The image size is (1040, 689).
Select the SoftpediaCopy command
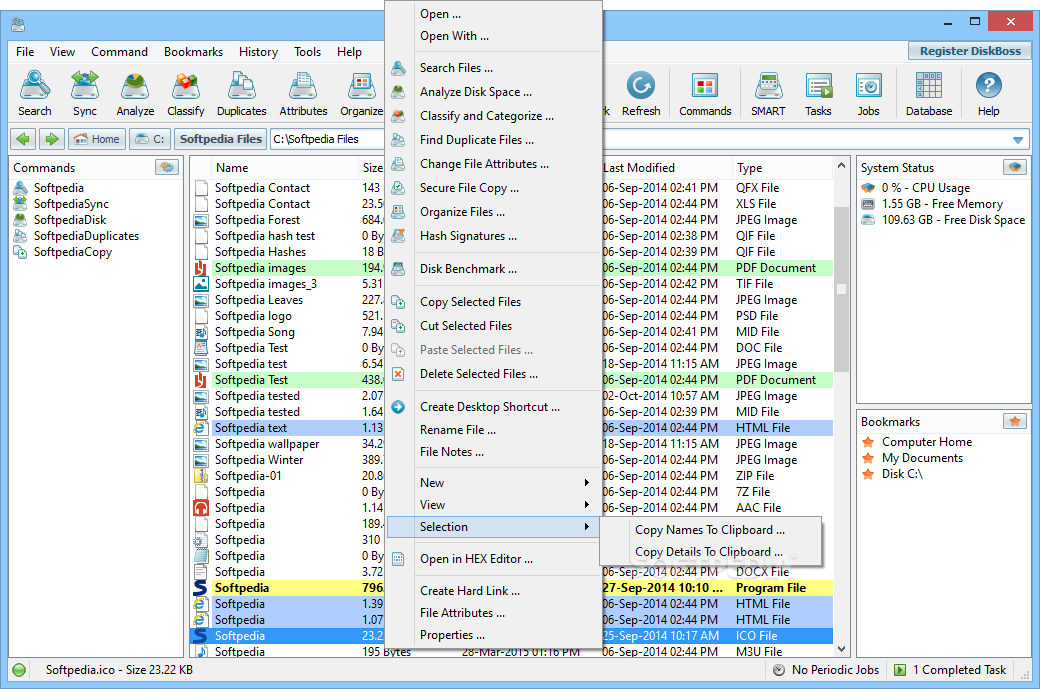click(x=72, y=251)
